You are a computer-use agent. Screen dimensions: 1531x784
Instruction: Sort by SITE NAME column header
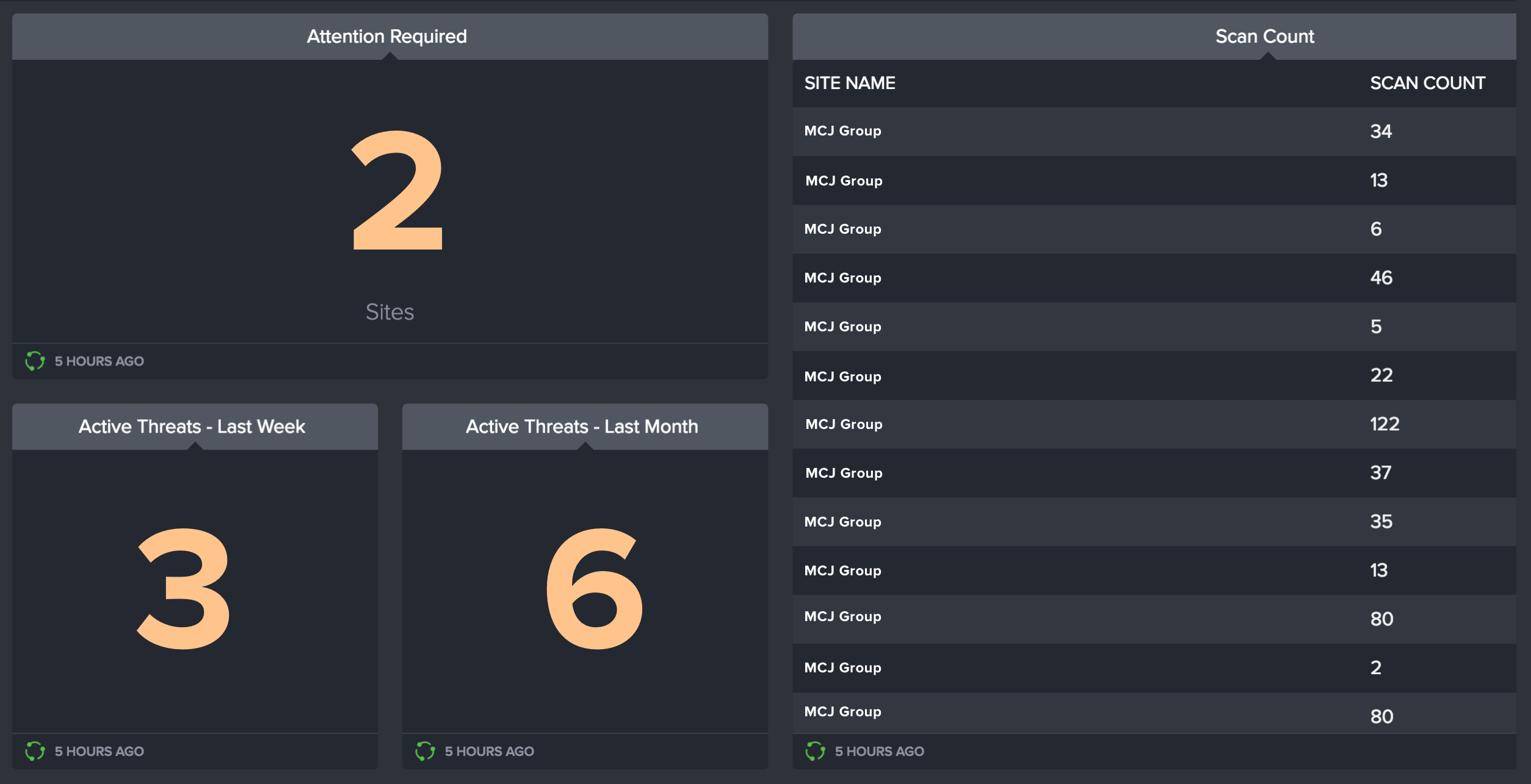(850, 83)
